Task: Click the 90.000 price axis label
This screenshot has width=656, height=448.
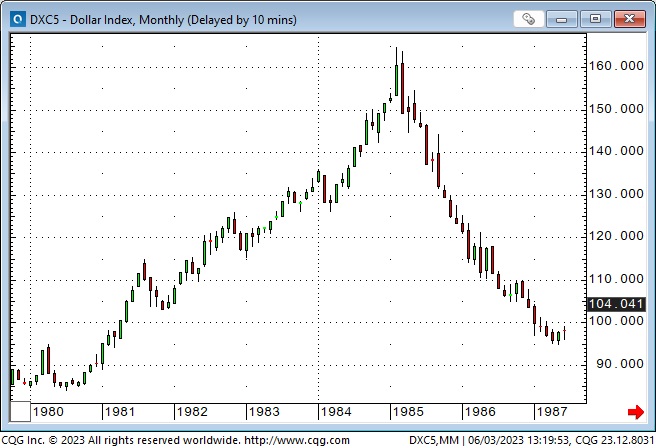Action: (x=620, y=364)
